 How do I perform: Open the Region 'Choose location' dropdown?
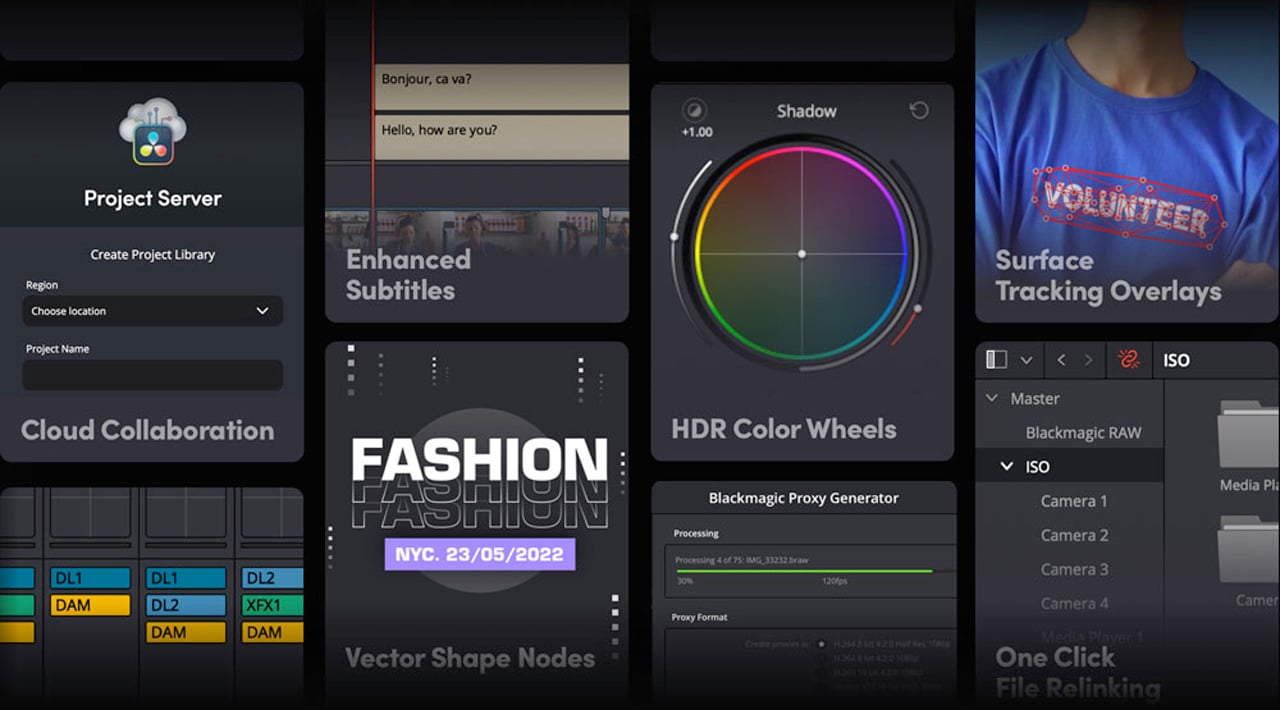pyautogui.click(x=152, y=311)
